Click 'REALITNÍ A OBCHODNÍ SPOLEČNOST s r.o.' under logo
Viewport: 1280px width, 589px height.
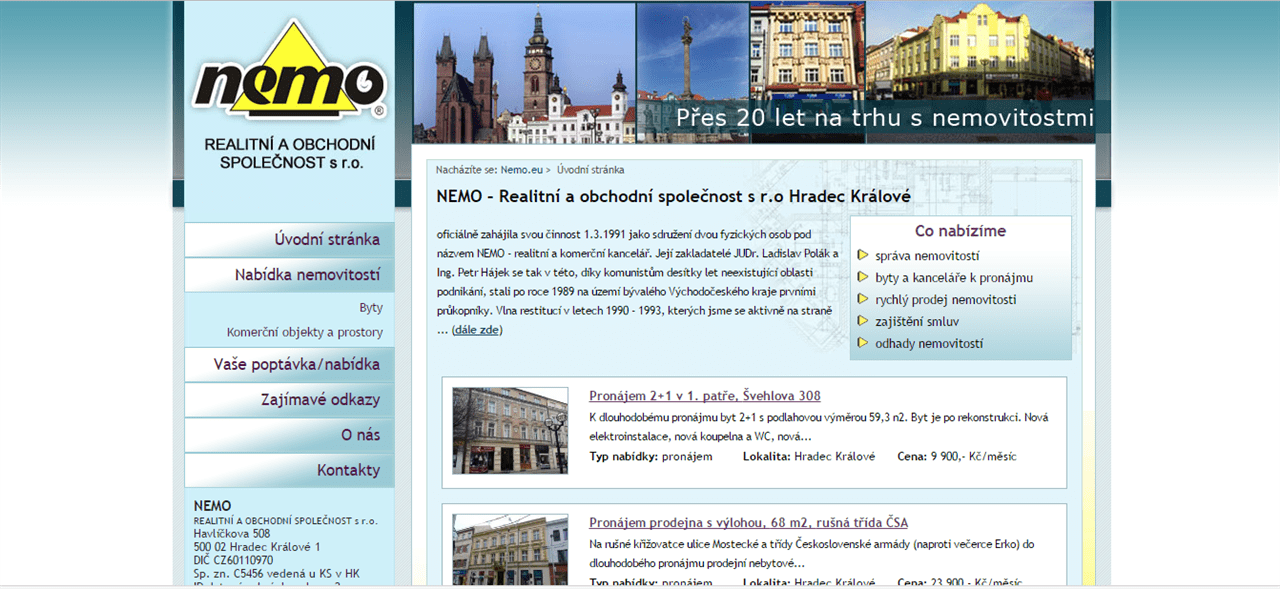pyautogui.click(x=290, y=152)
